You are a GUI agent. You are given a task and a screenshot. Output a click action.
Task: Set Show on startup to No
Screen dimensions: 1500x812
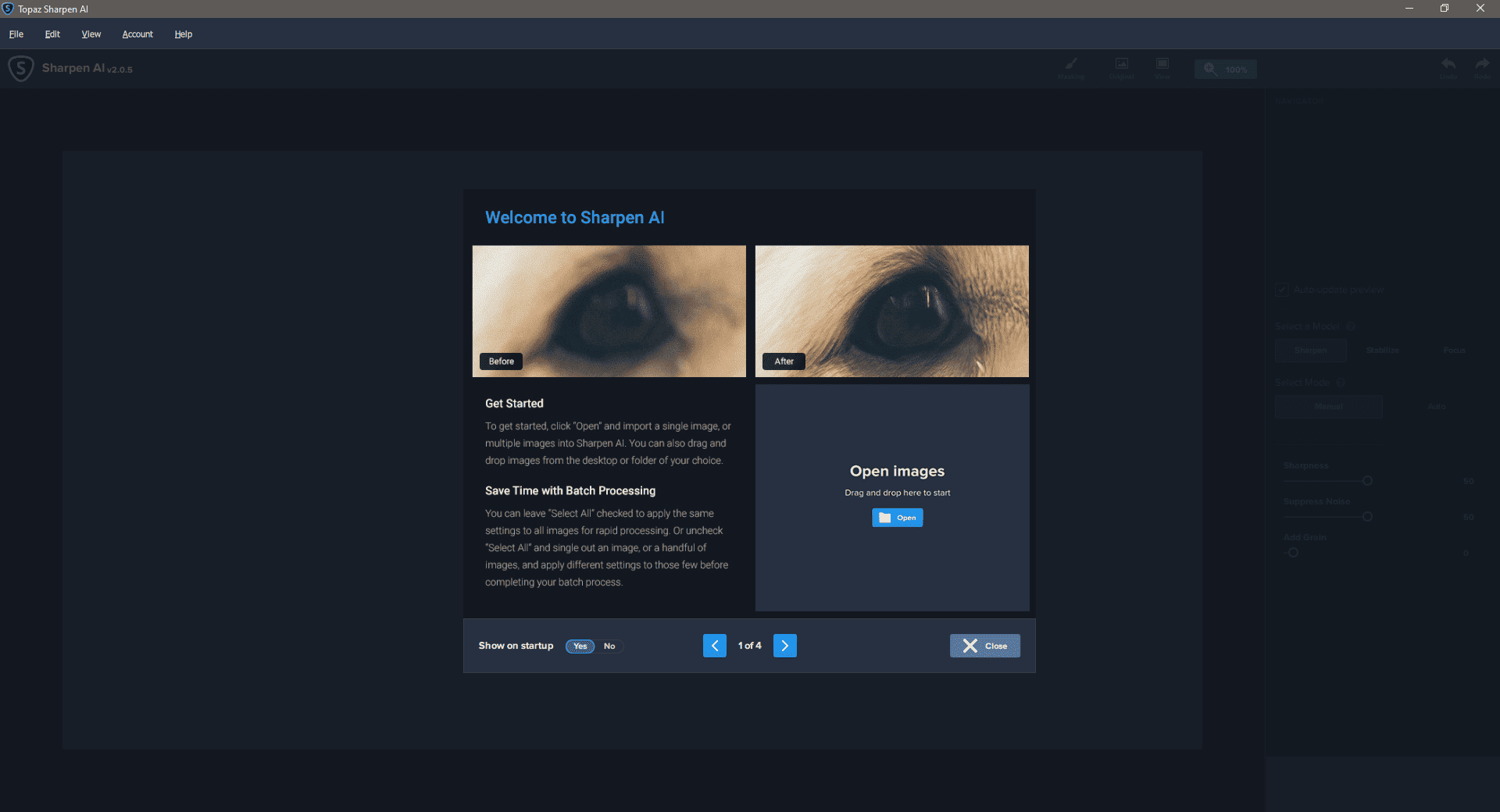pos(609,646)
